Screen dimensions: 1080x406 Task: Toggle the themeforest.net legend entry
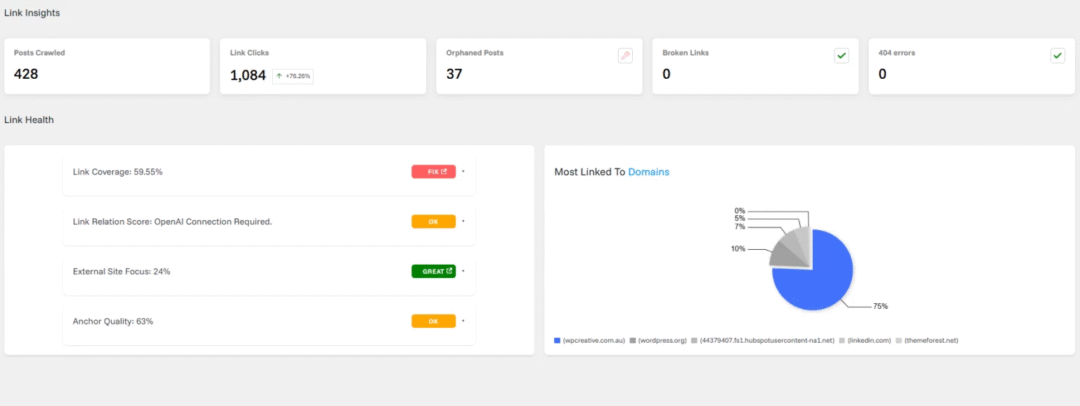pos(931,340)
